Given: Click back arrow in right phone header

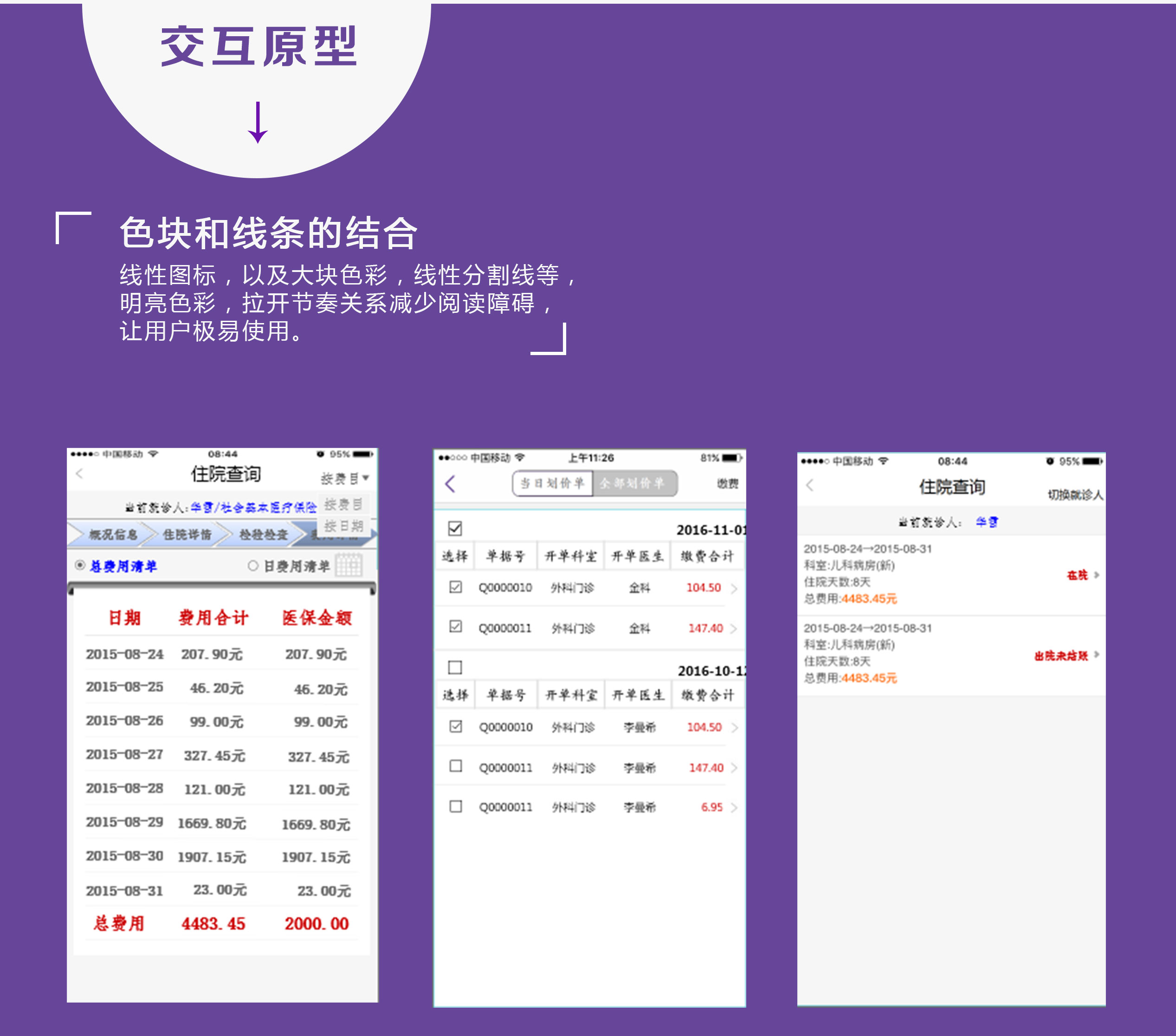Looking at the screenshot, I should click(x=809, y=485).
